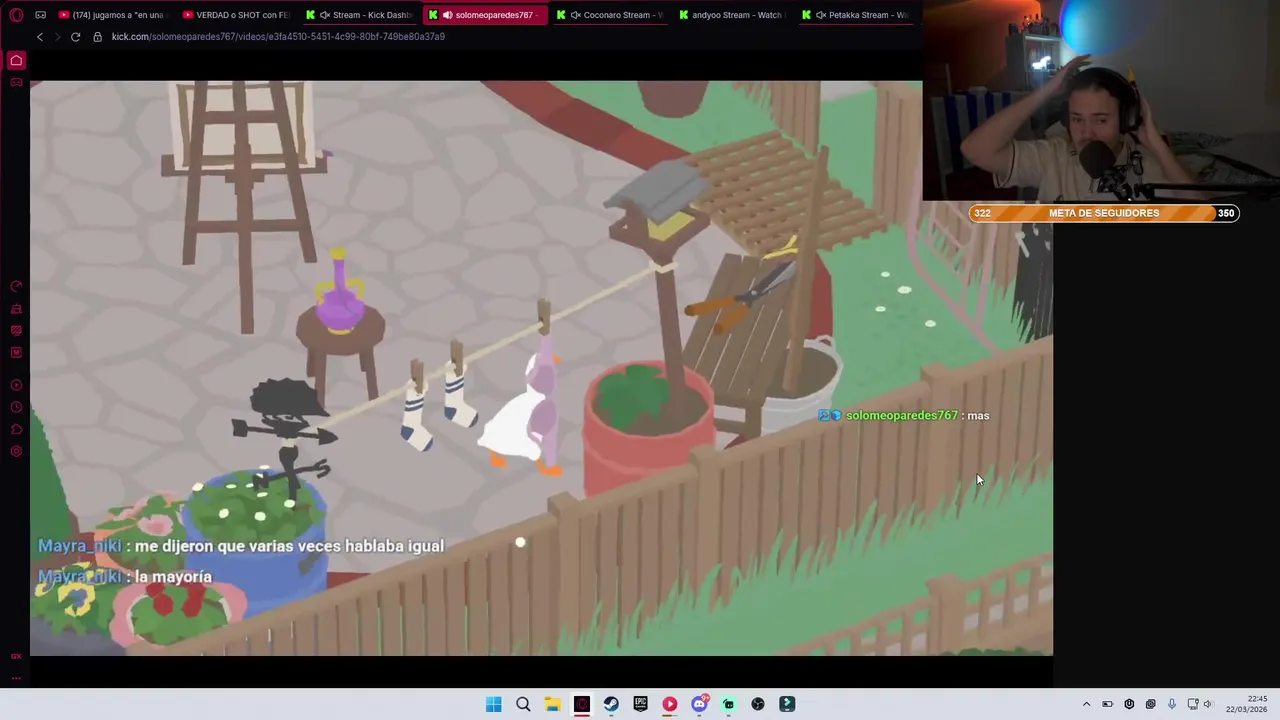The image size is (1280, 720).
Task: Toggle mute on the Stream - Kick Dashboard tab
Action: click(x=324, y=15)
